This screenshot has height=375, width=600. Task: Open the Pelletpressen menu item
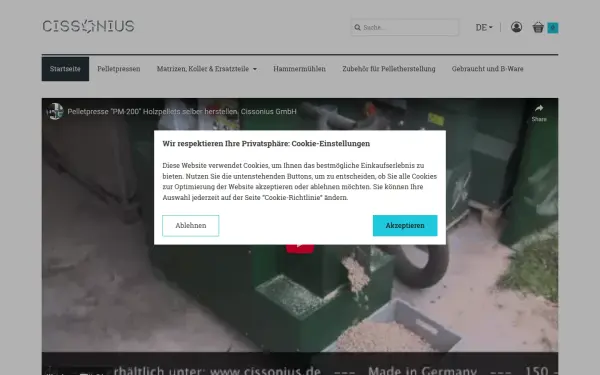[x=119, y=69]
